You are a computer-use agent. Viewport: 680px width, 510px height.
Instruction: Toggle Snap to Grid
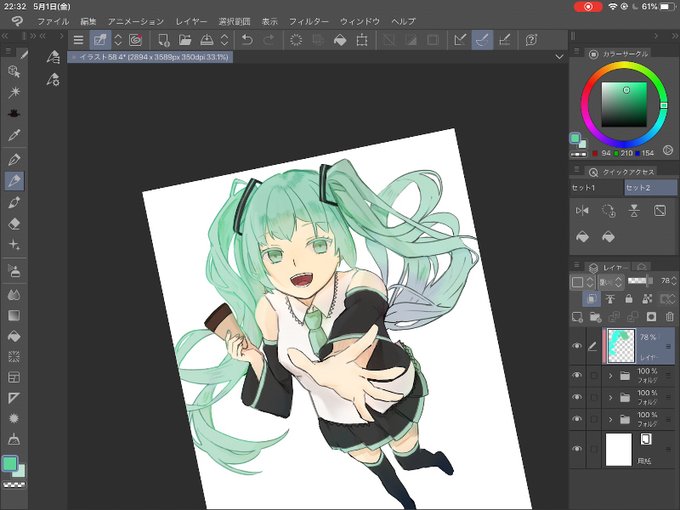click(504, 40)
